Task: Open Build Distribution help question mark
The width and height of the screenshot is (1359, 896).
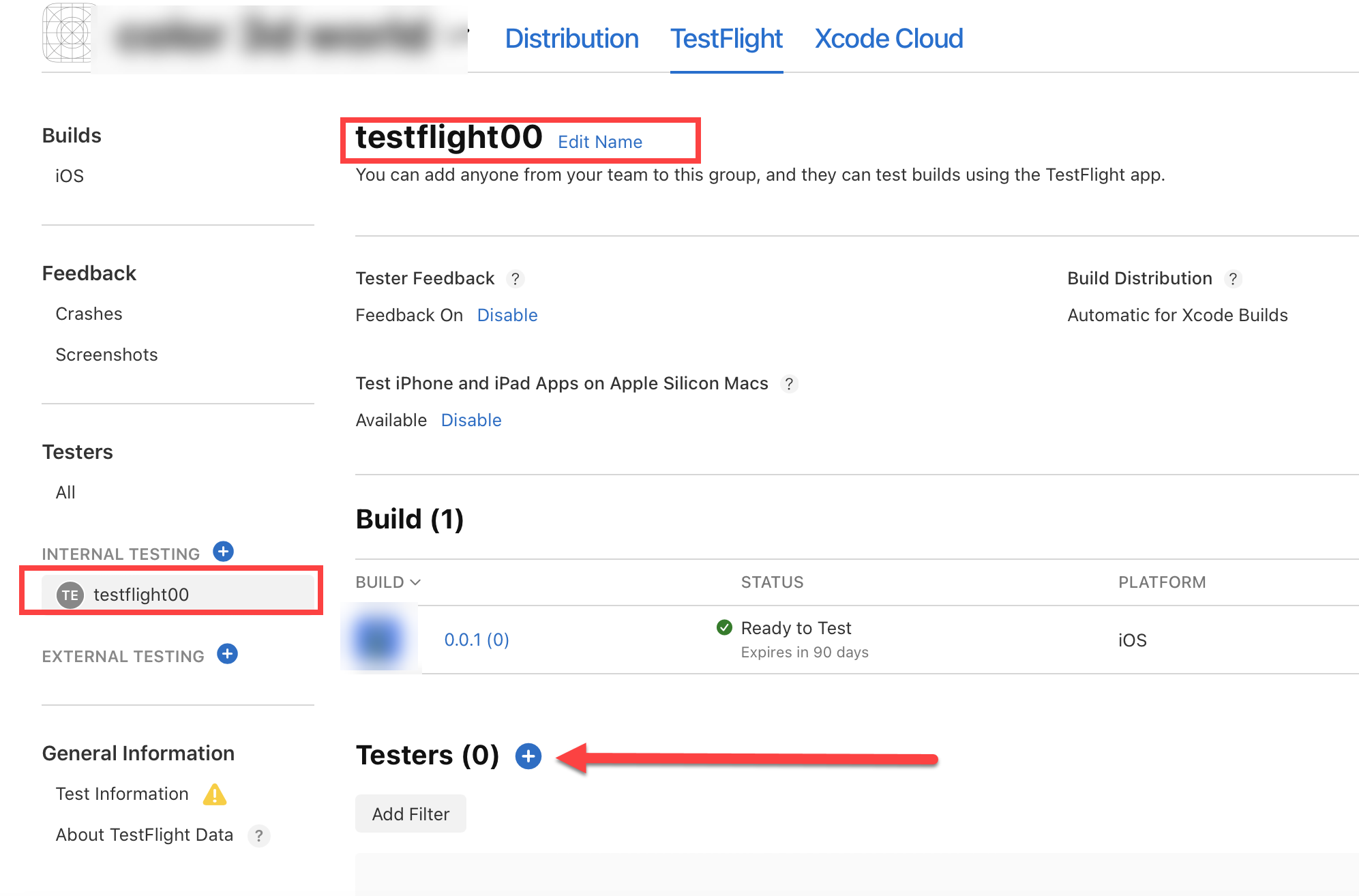Action: 1233,279
